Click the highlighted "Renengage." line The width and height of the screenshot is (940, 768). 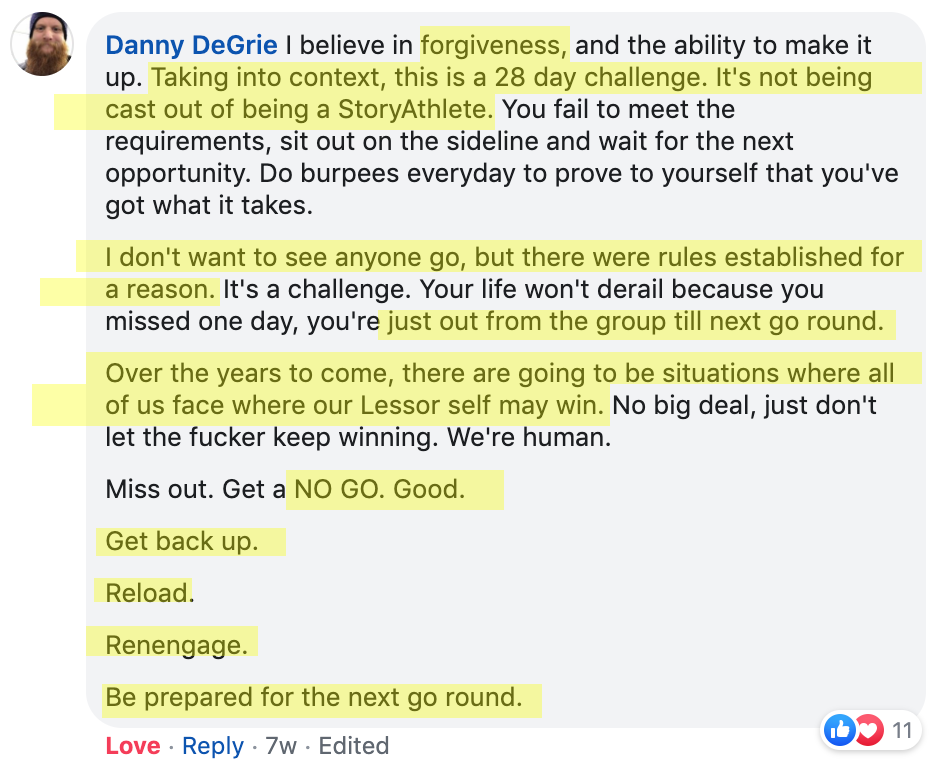[x=176, y=645]
